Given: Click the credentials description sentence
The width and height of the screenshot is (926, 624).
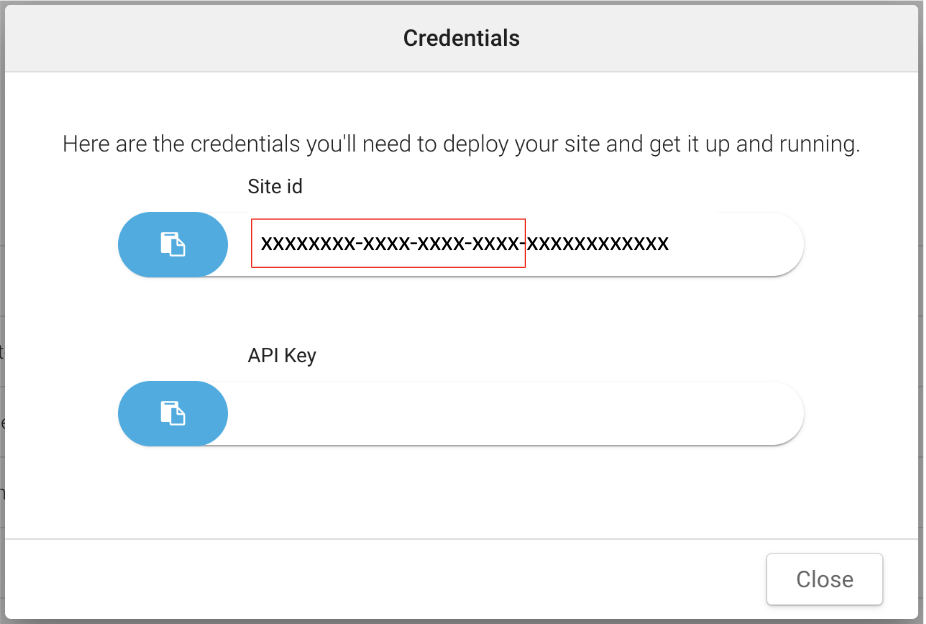Looking at the screenshot, I should pos(461,144).
